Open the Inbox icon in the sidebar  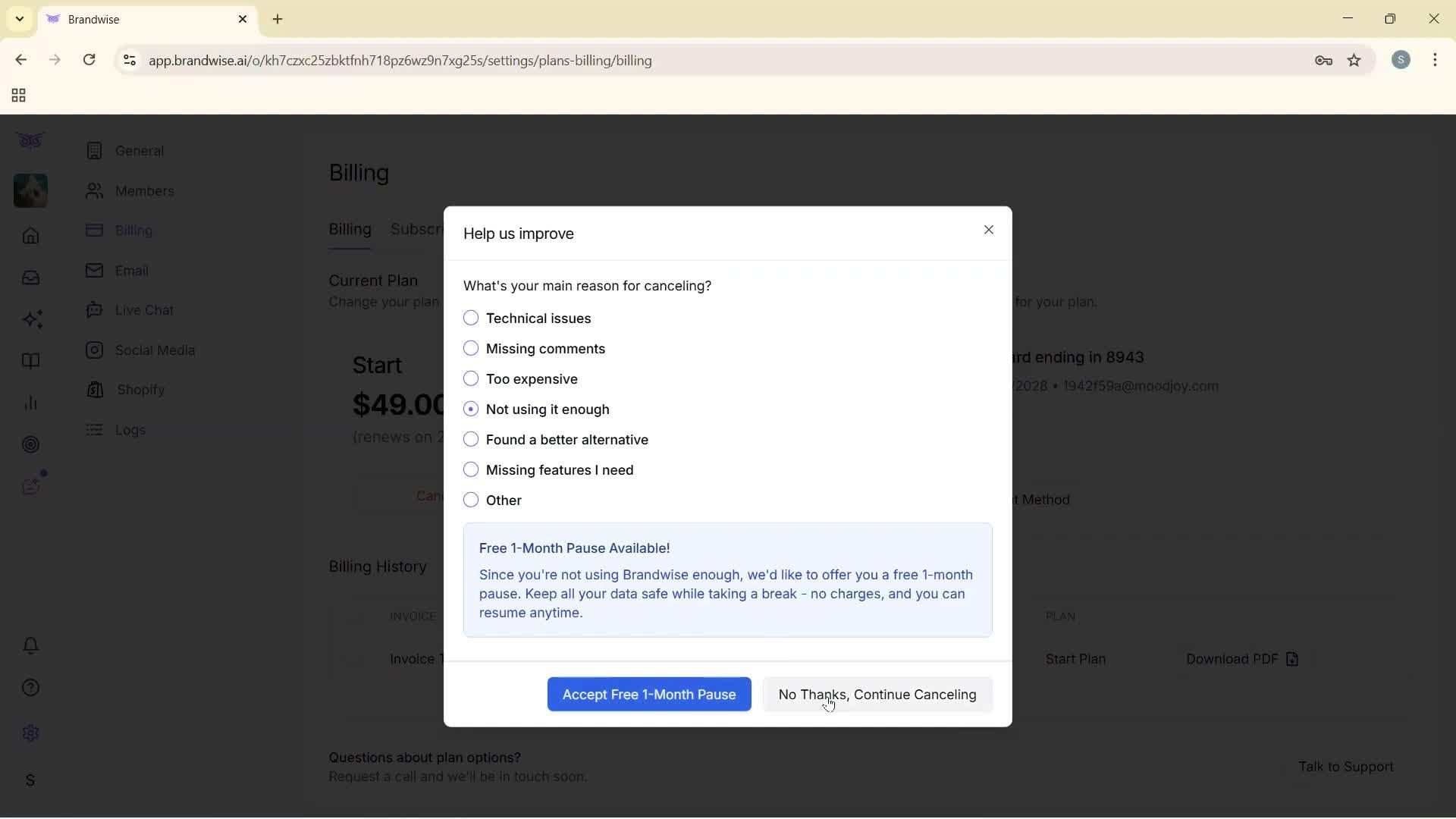30,278
